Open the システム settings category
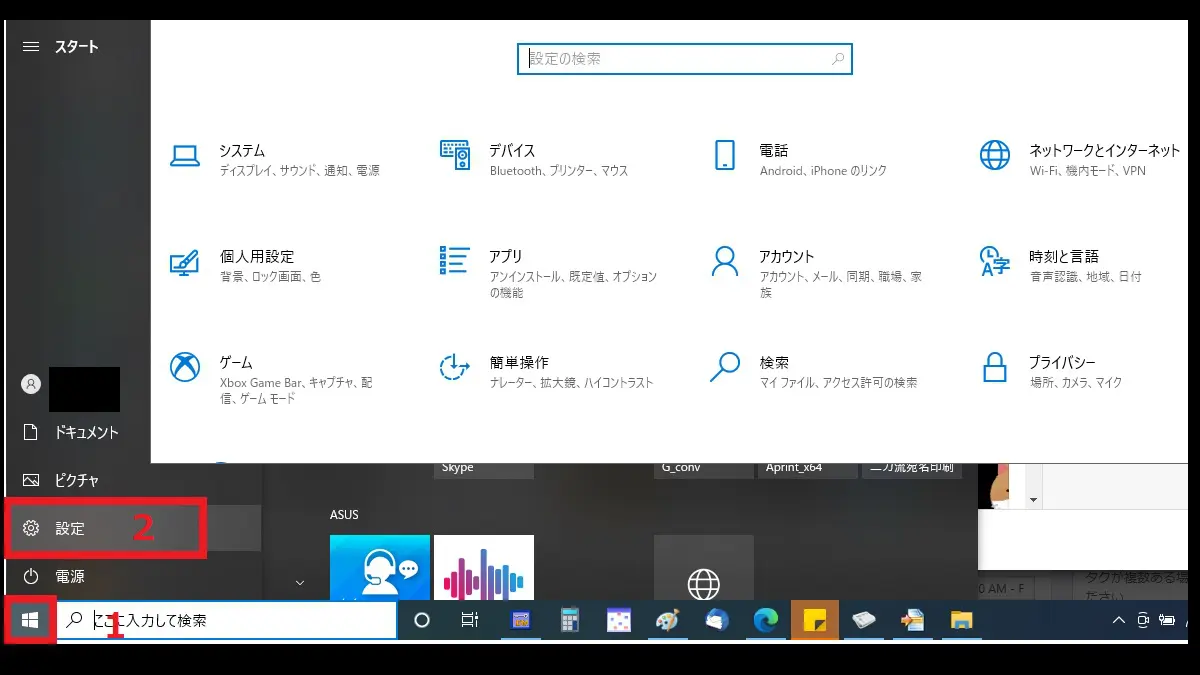 point(275,159)
